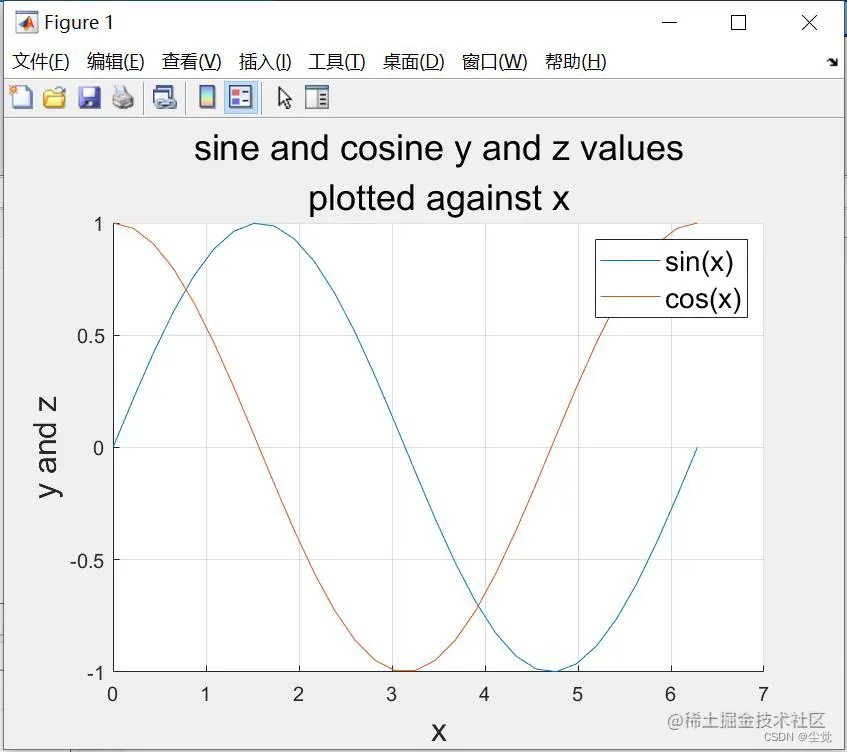Save the figure with the floppy disk icon
Viewport: 847px width, 752px height.
[x=89, y=98]
